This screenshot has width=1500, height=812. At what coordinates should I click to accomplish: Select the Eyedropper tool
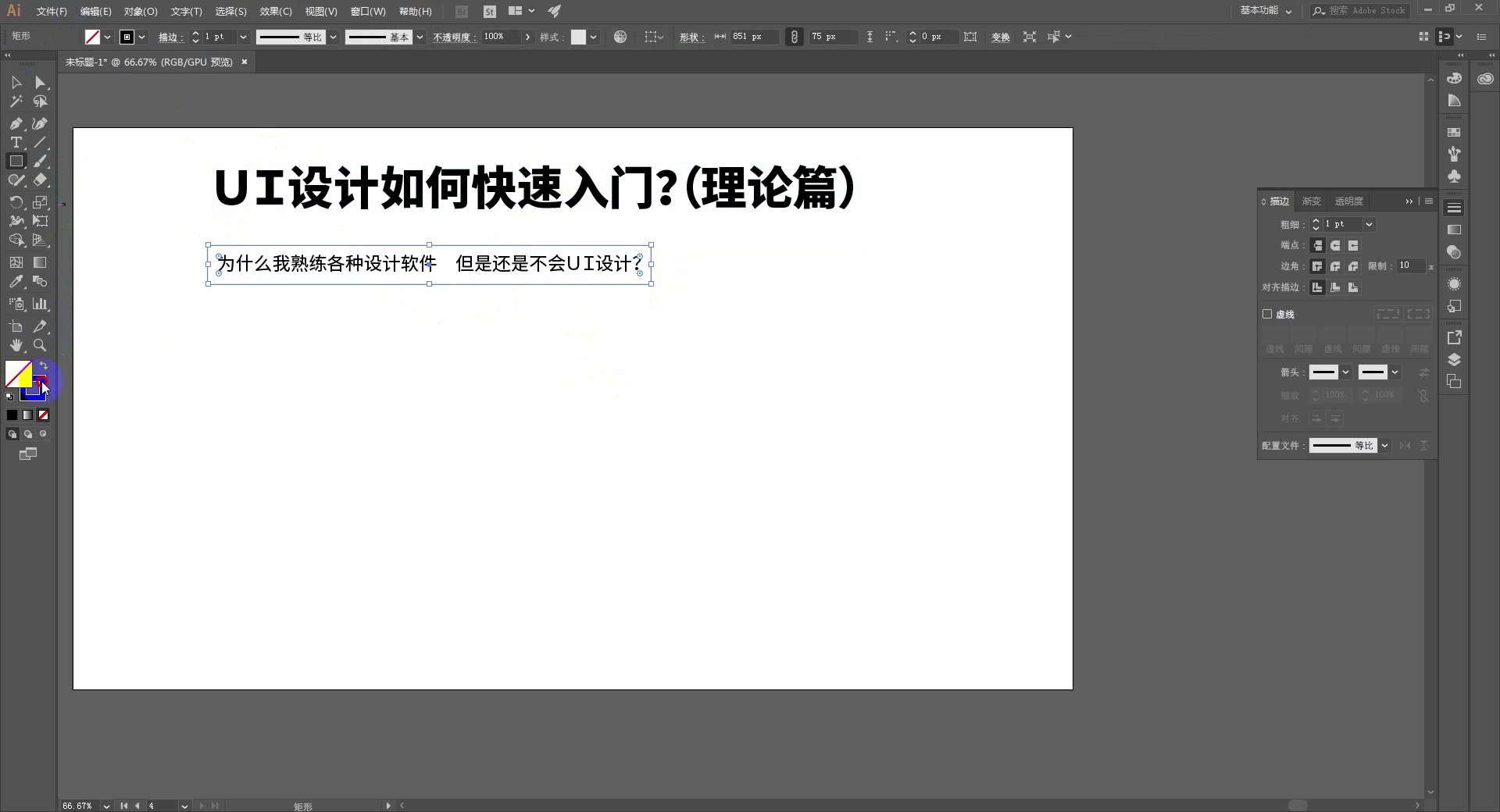[16, 281]
